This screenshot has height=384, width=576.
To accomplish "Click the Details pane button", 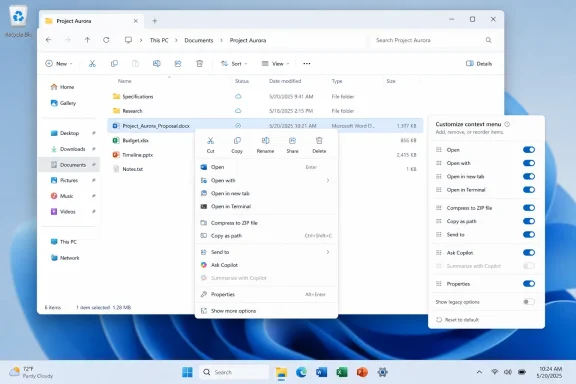I will tap(479, 64).
